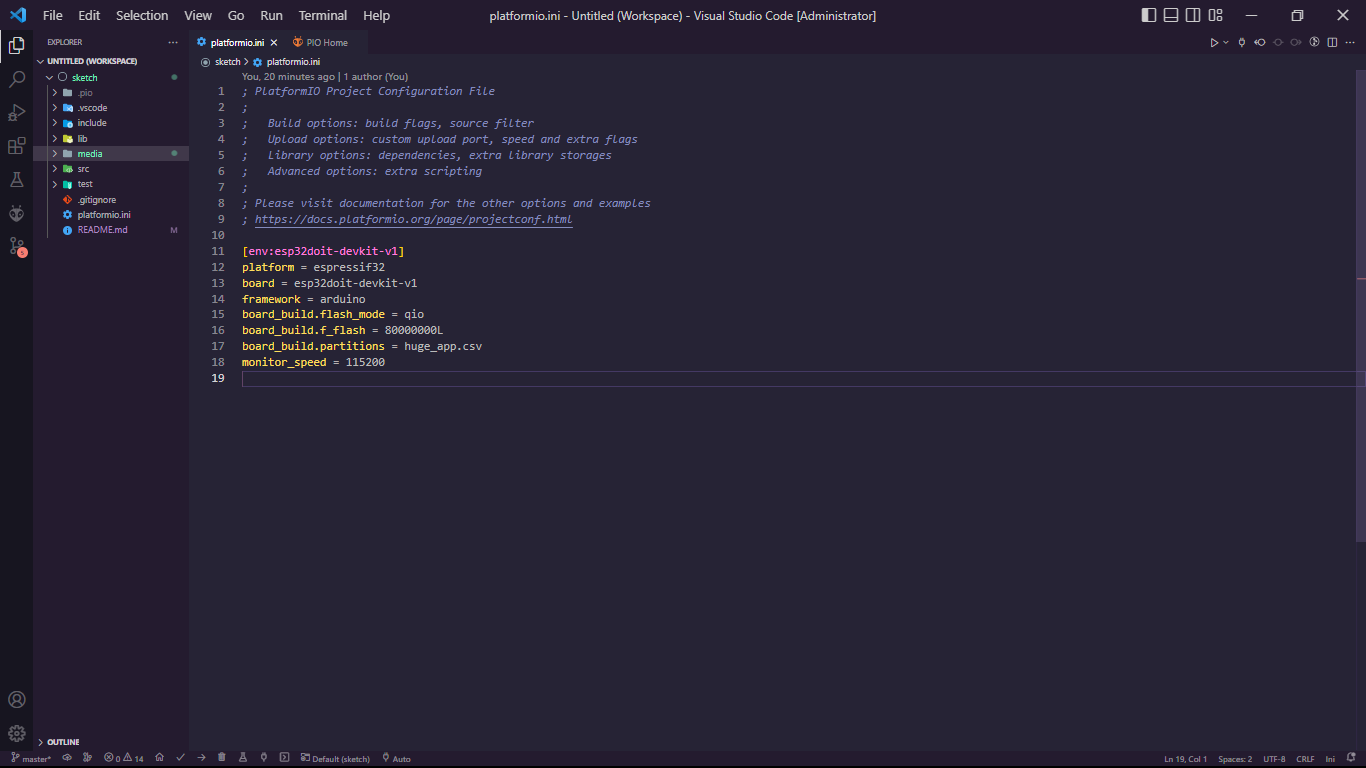Screen dimensions: 1366x768
Task: Open the Run and Debug view
Action: click(x=16, y=112)
